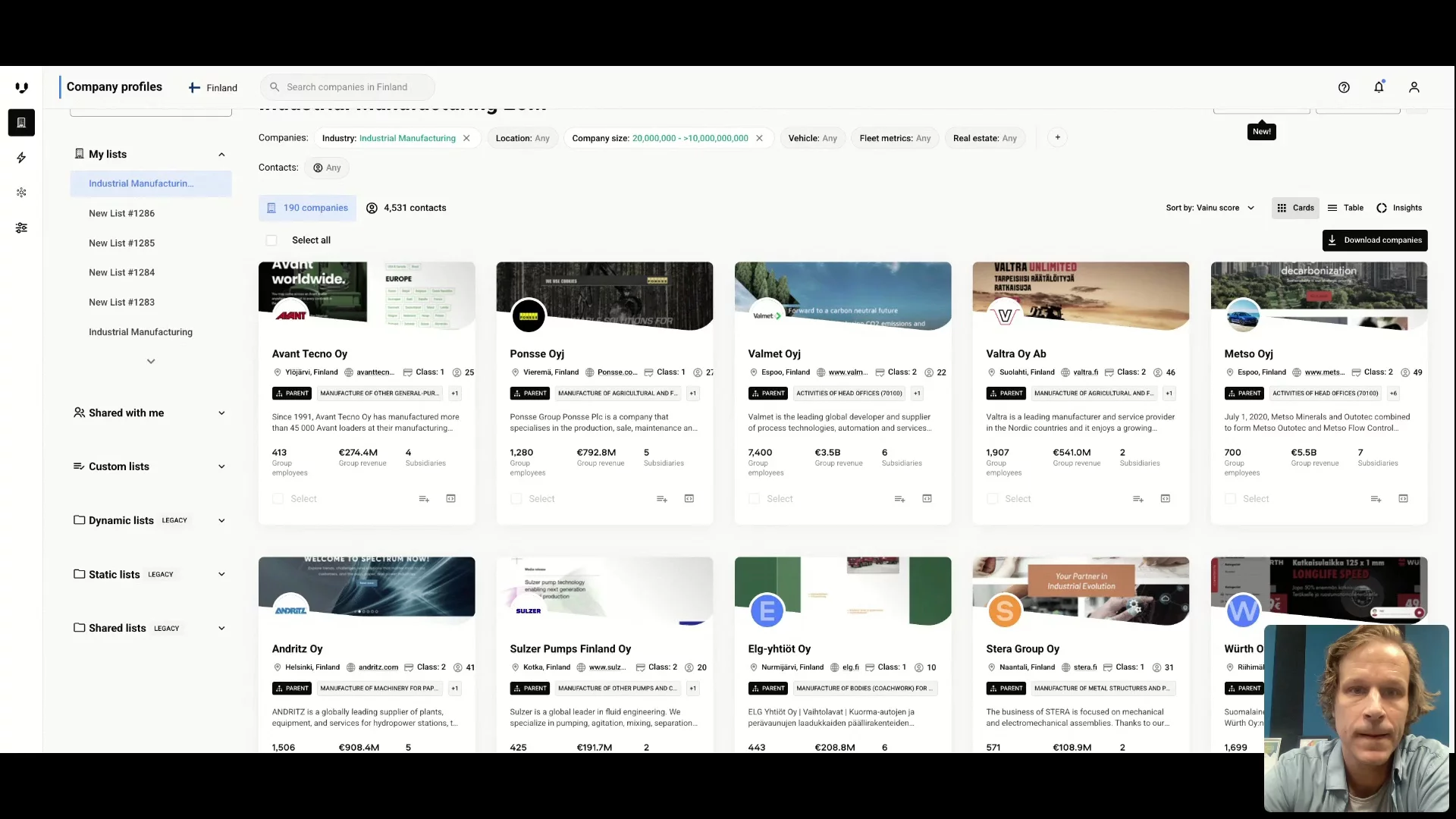Click the Elg-yhtiöt Oy logo avatar
The height and width of the screenshot is (819, 1456).
click(767, 611)
